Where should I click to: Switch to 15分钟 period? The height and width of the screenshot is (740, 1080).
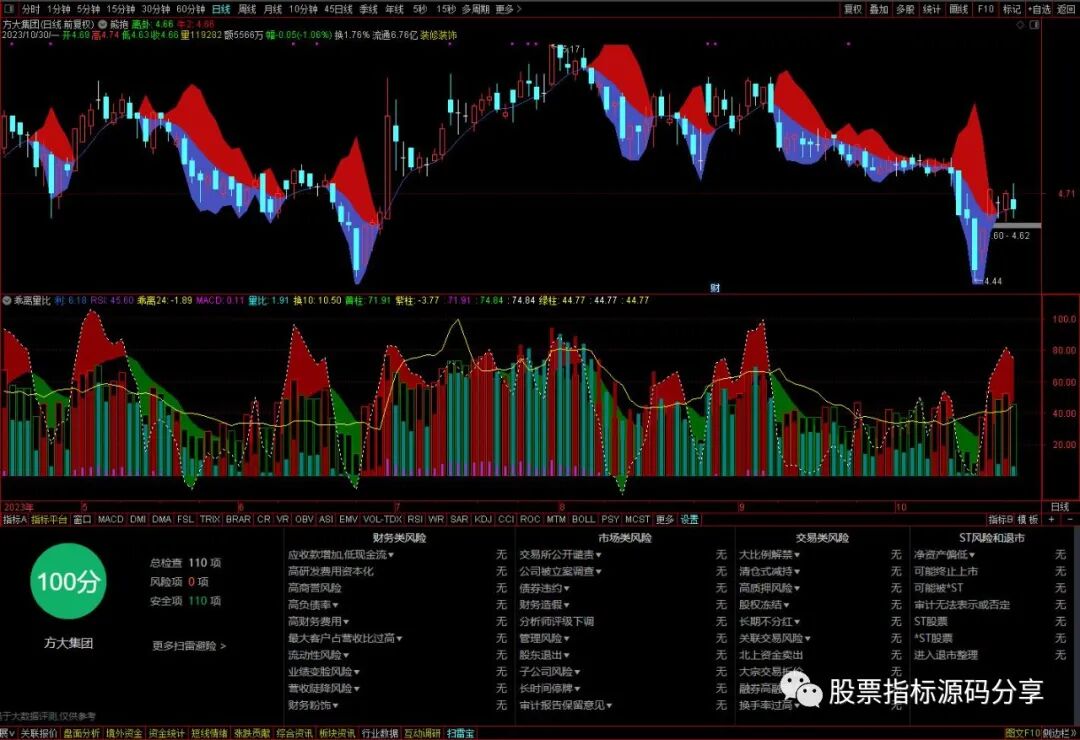[x=121, y=9]
